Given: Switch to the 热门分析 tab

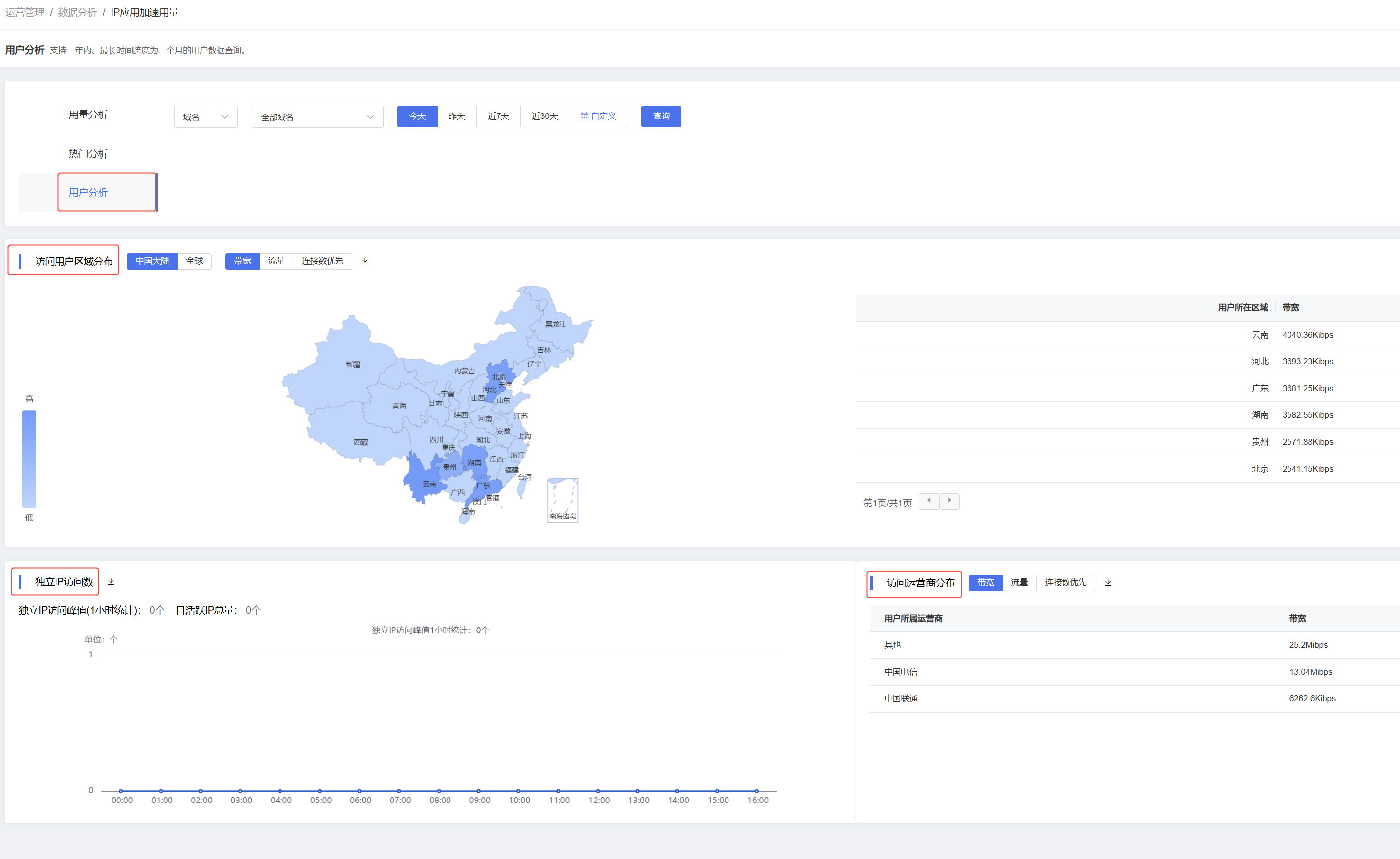Looking at the screenshot, I should [88, 153].
